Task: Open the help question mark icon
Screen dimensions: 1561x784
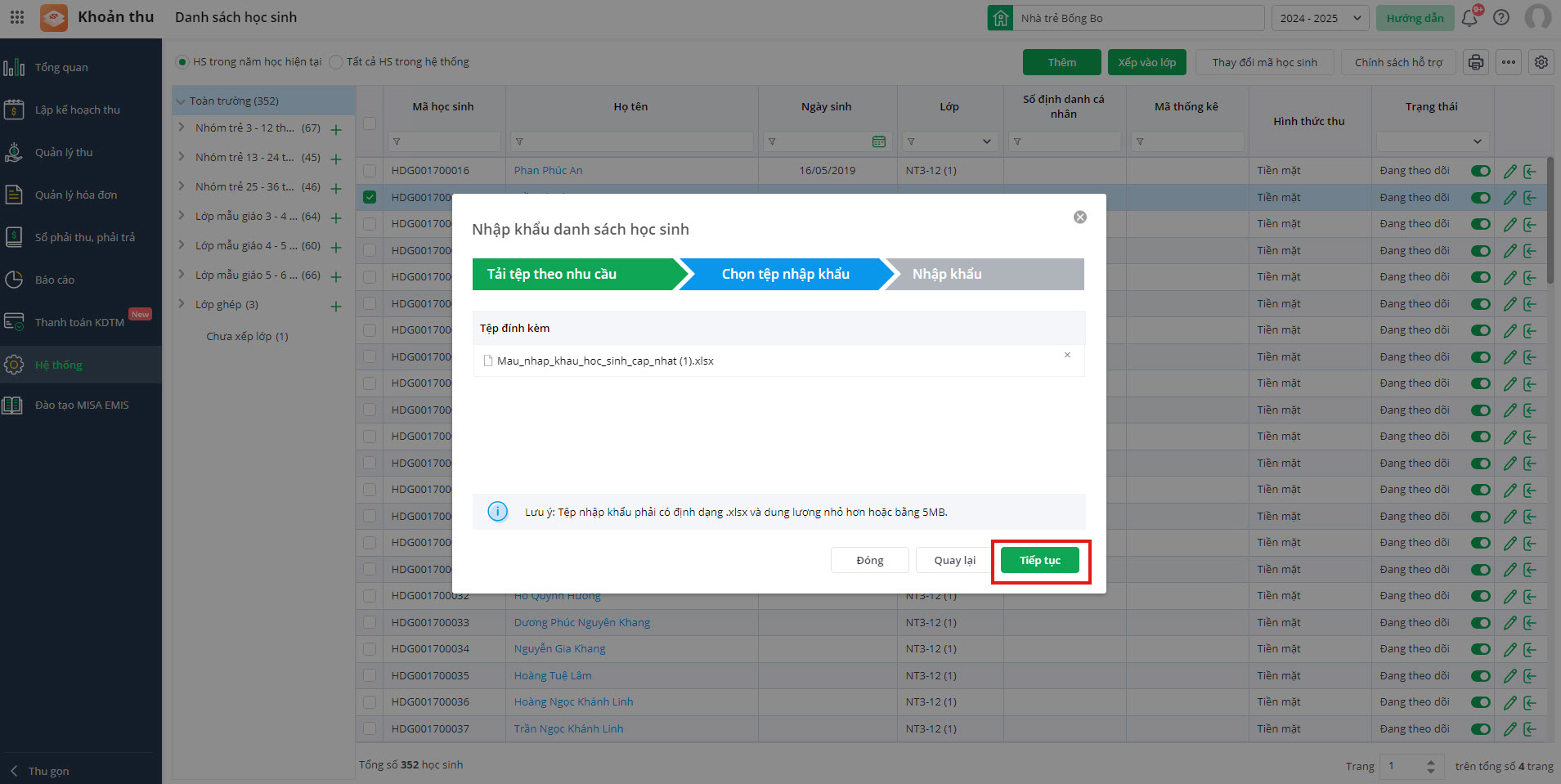Action: coord(1501,17)
